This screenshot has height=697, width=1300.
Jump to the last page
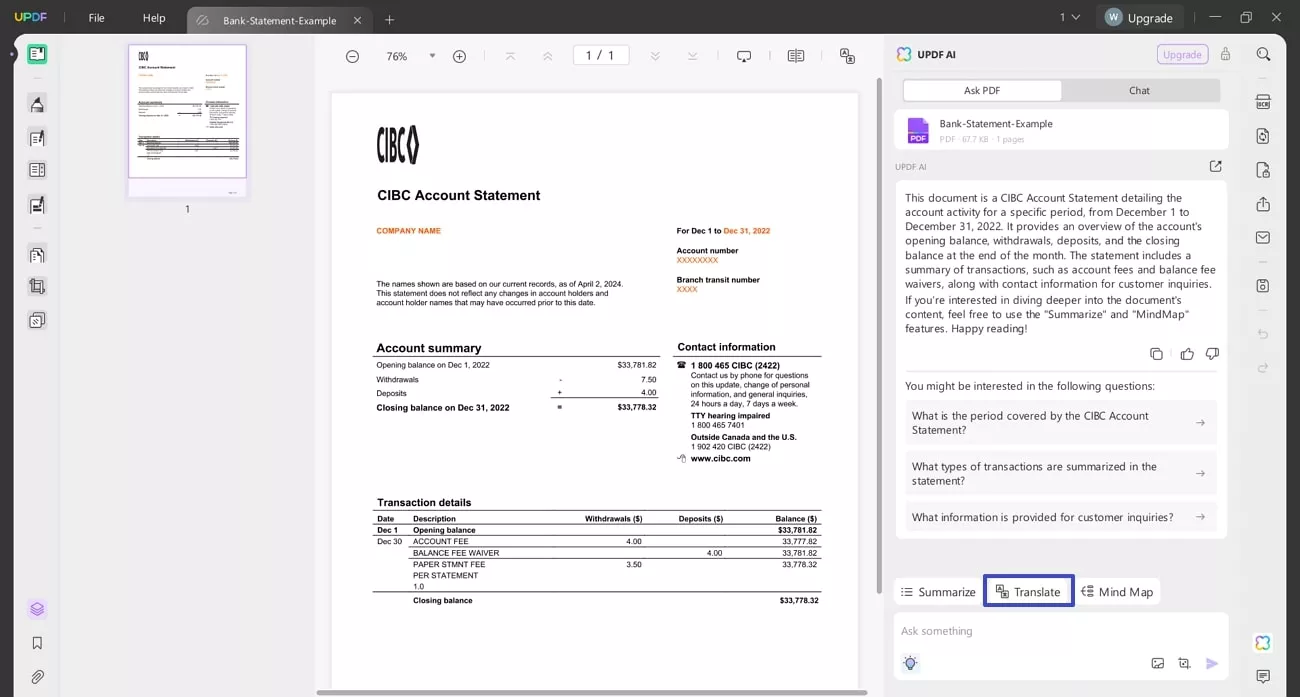[692, 56]
